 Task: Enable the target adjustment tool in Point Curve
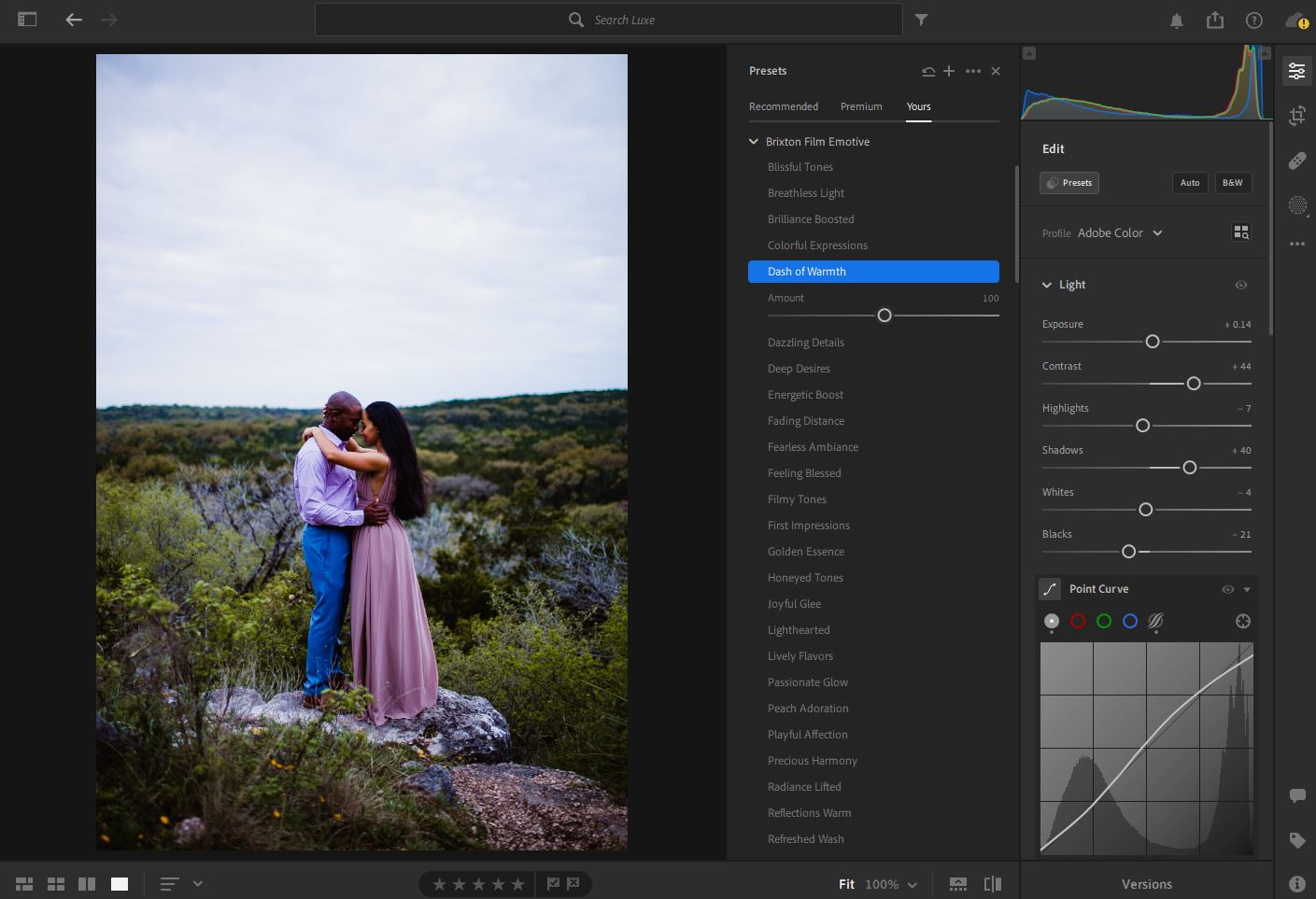(1242, 622)
